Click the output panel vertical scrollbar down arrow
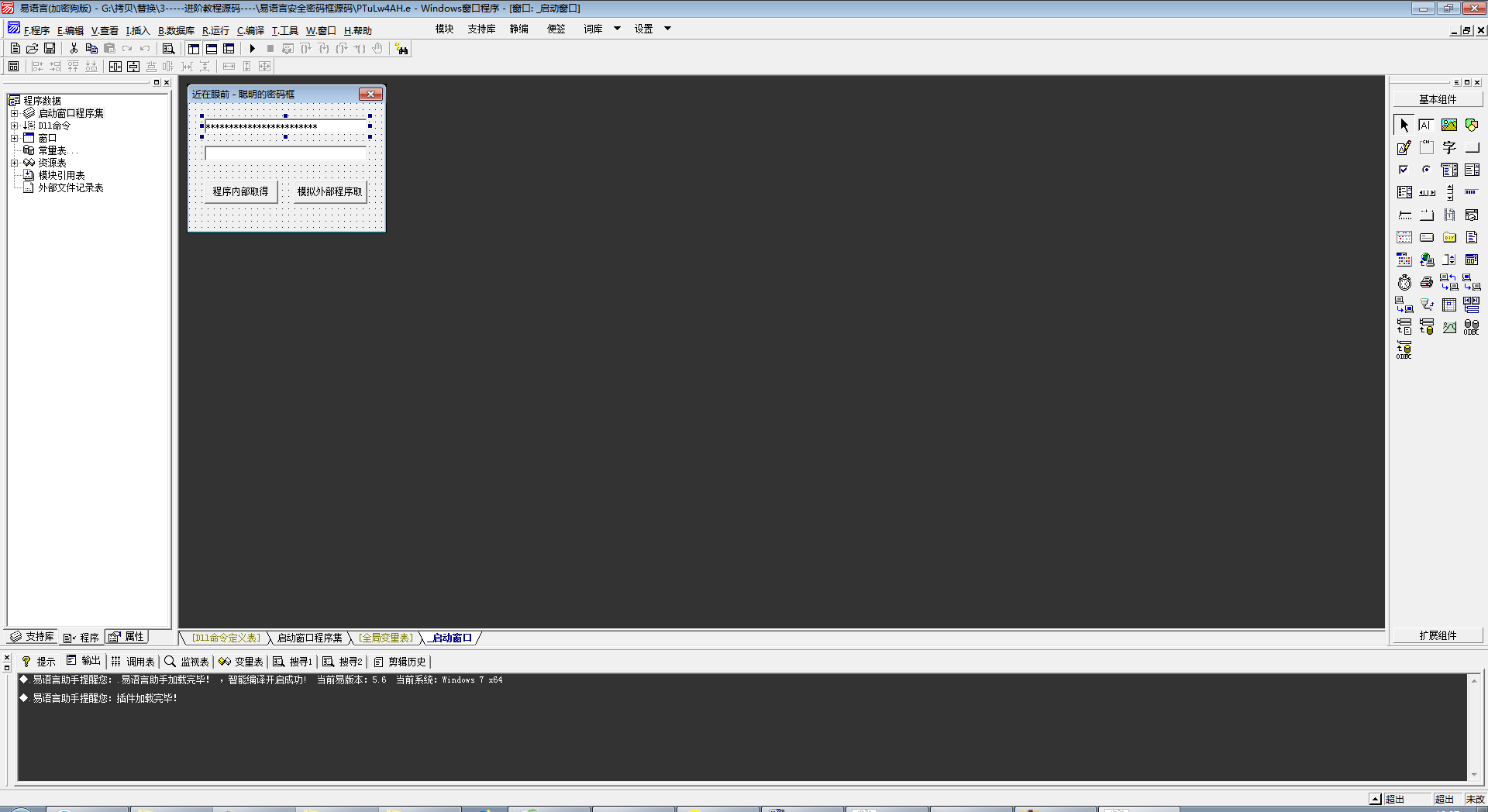The image size is (1488, 812). 1474,774
